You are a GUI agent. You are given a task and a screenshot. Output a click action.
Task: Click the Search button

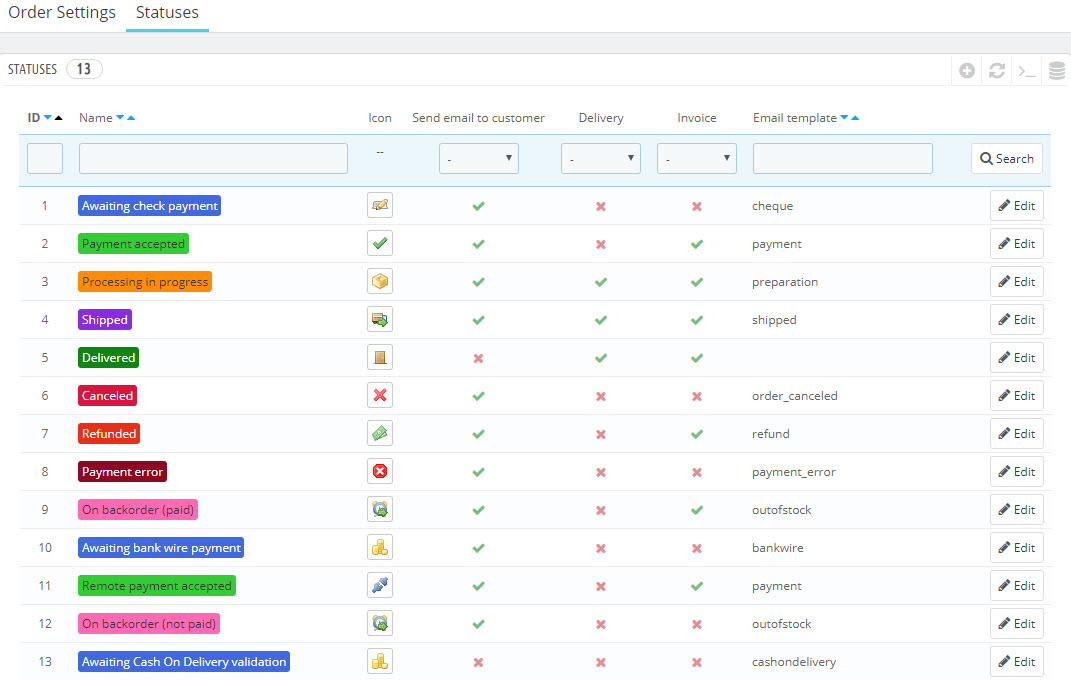coord(1006,158)
